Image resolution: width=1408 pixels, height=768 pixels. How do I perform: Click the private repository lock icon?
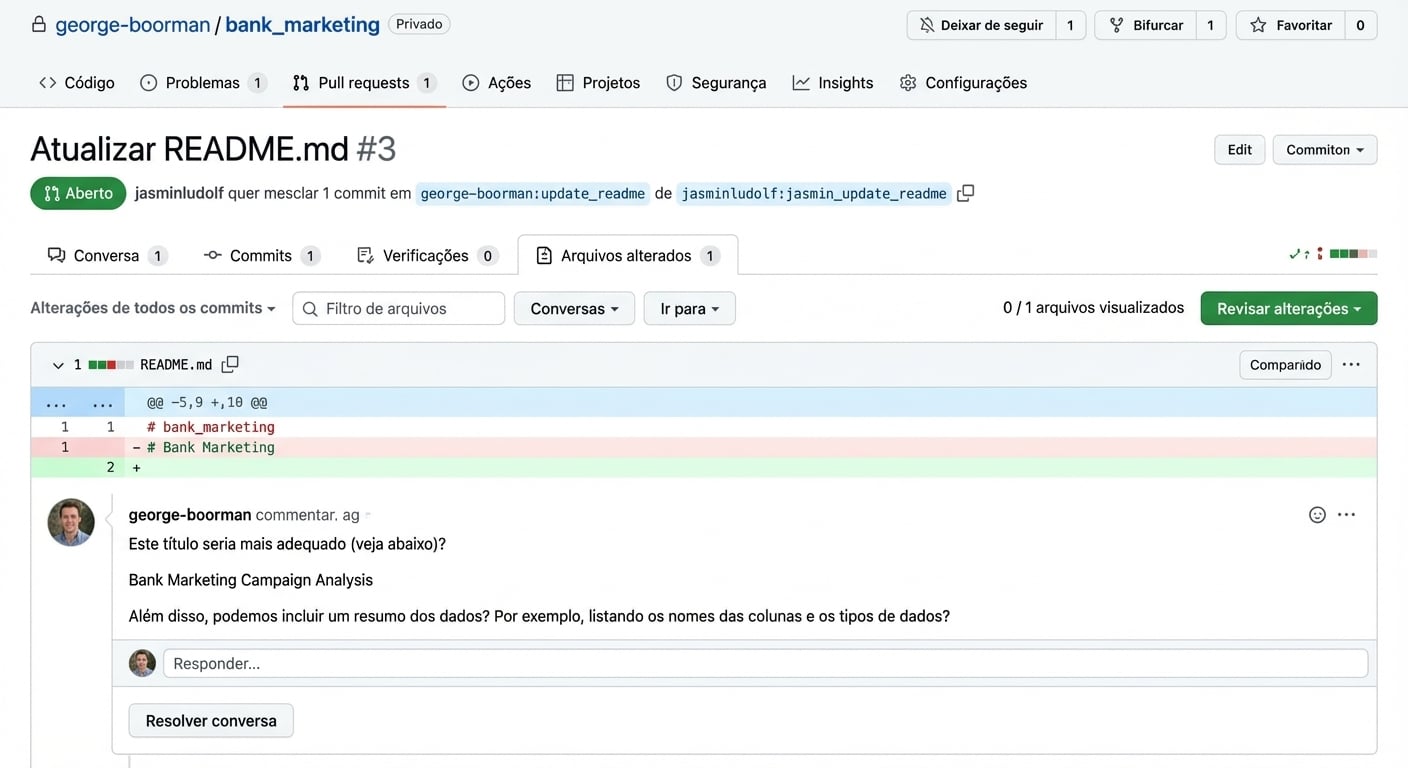pos(39,25)
